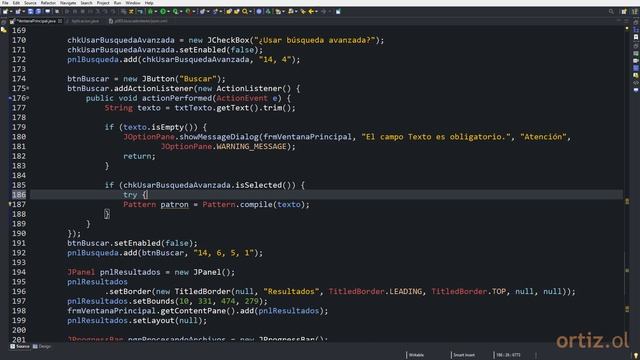Open the File menu

click(5, 3)
